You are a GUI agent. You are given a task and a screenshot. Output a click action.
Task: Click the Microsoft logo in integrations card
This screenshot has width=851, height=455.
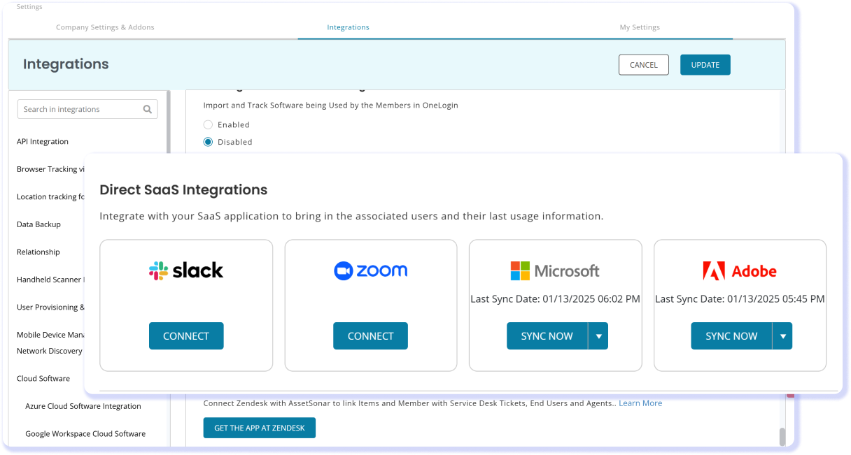(555, 270)
